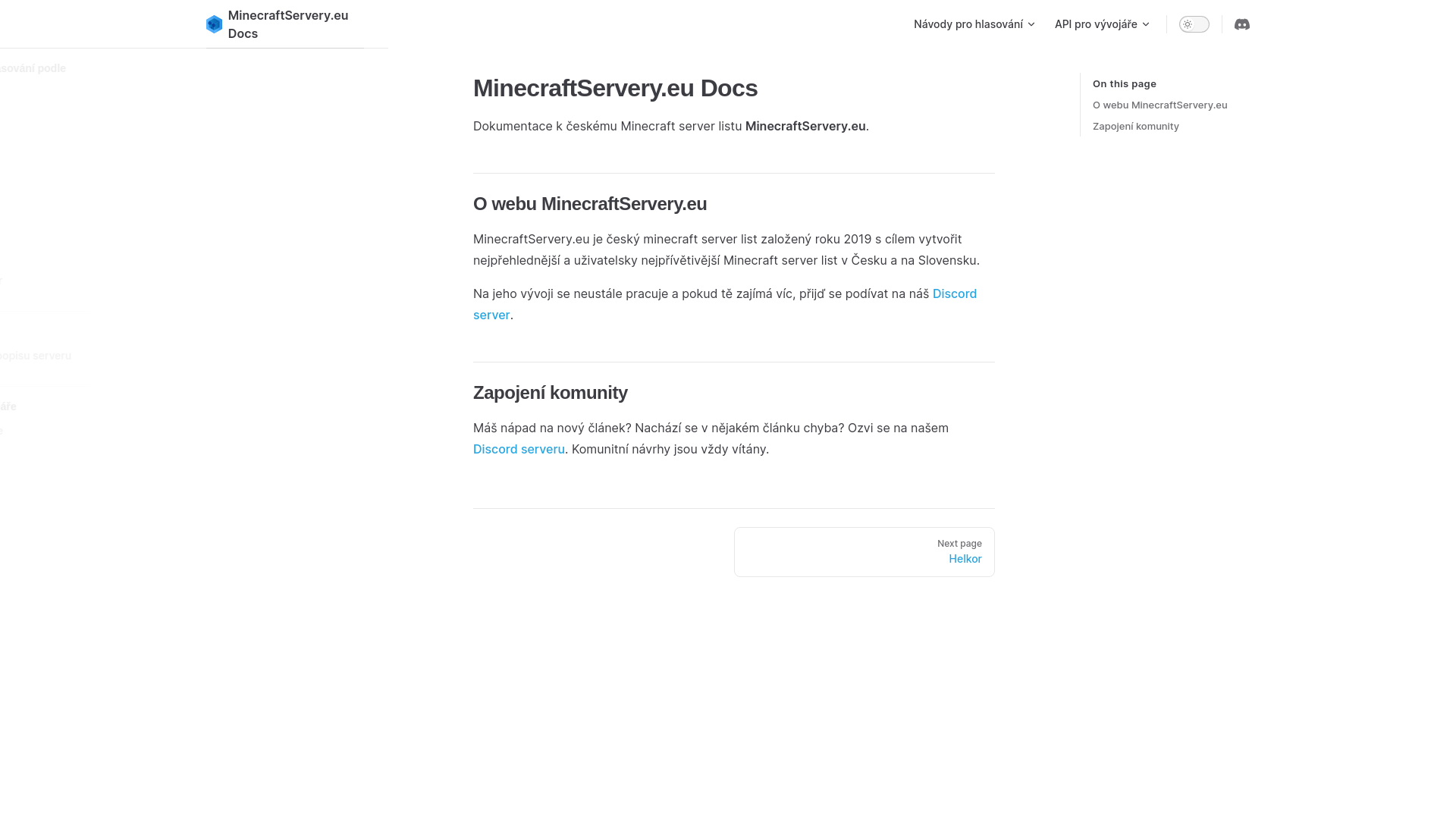Click the main MinecraftServery.eu Docs page title
The image size is (1456, 819).
(x=615, y=88)
